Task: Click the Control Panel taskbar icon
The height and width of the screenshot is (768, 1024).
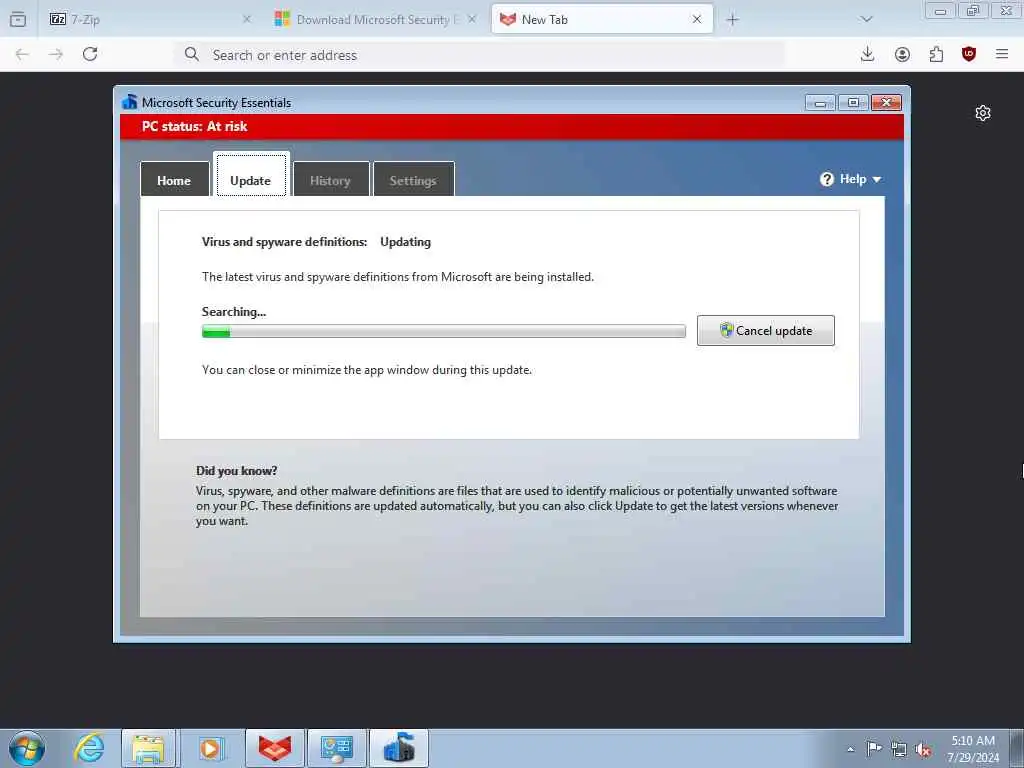Action: point(337,748)
